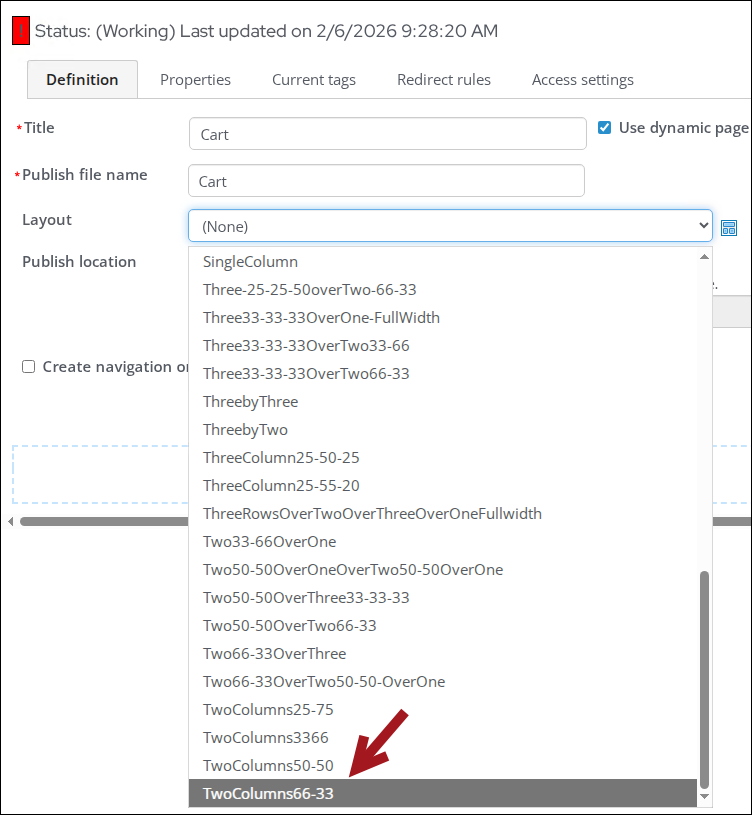Image resolution: width=752 pixels, height=815 pixels.
Task: Click the scroll up arrow in list
Action: pos(704,256)
